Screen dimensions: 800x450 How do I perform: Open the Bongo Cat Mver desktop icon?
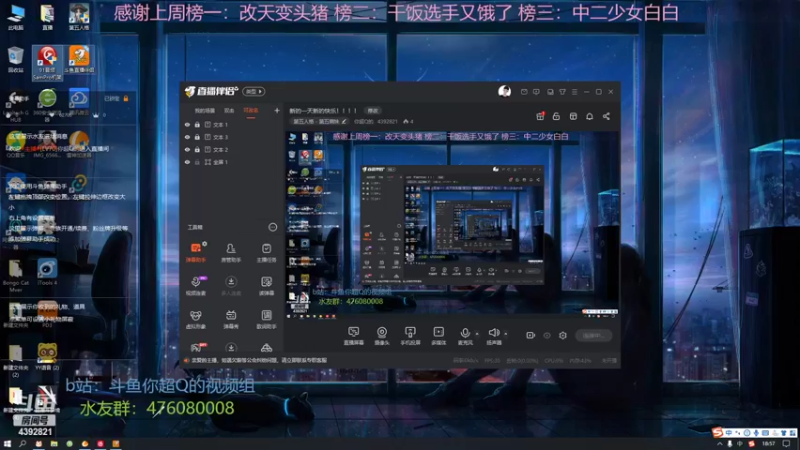pos(15,276)
